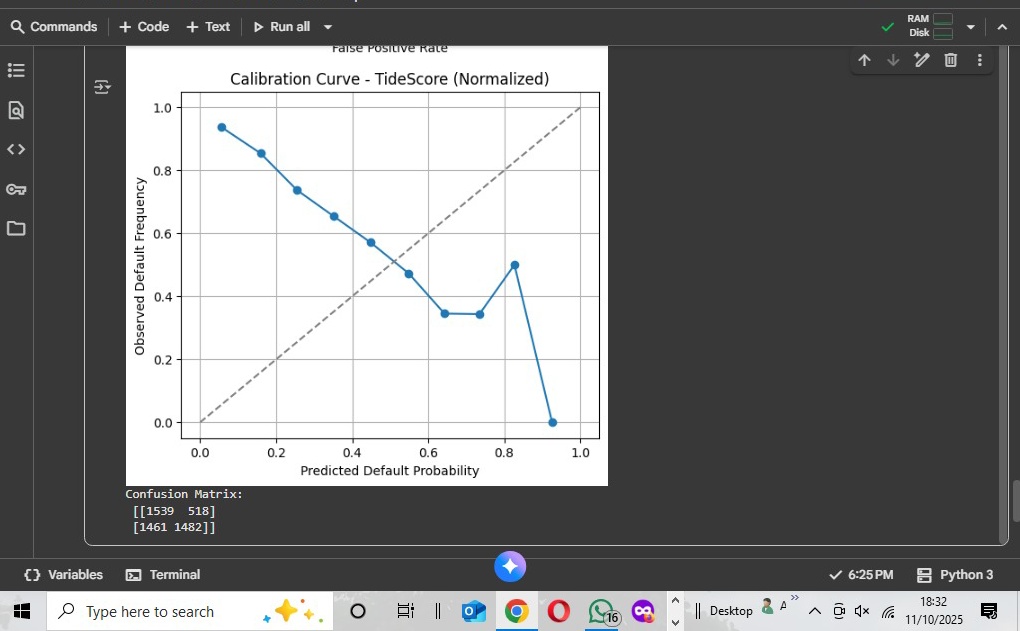Open the cell's three-dot more actions menu
Screen dimensions: 1020x631
979,60
